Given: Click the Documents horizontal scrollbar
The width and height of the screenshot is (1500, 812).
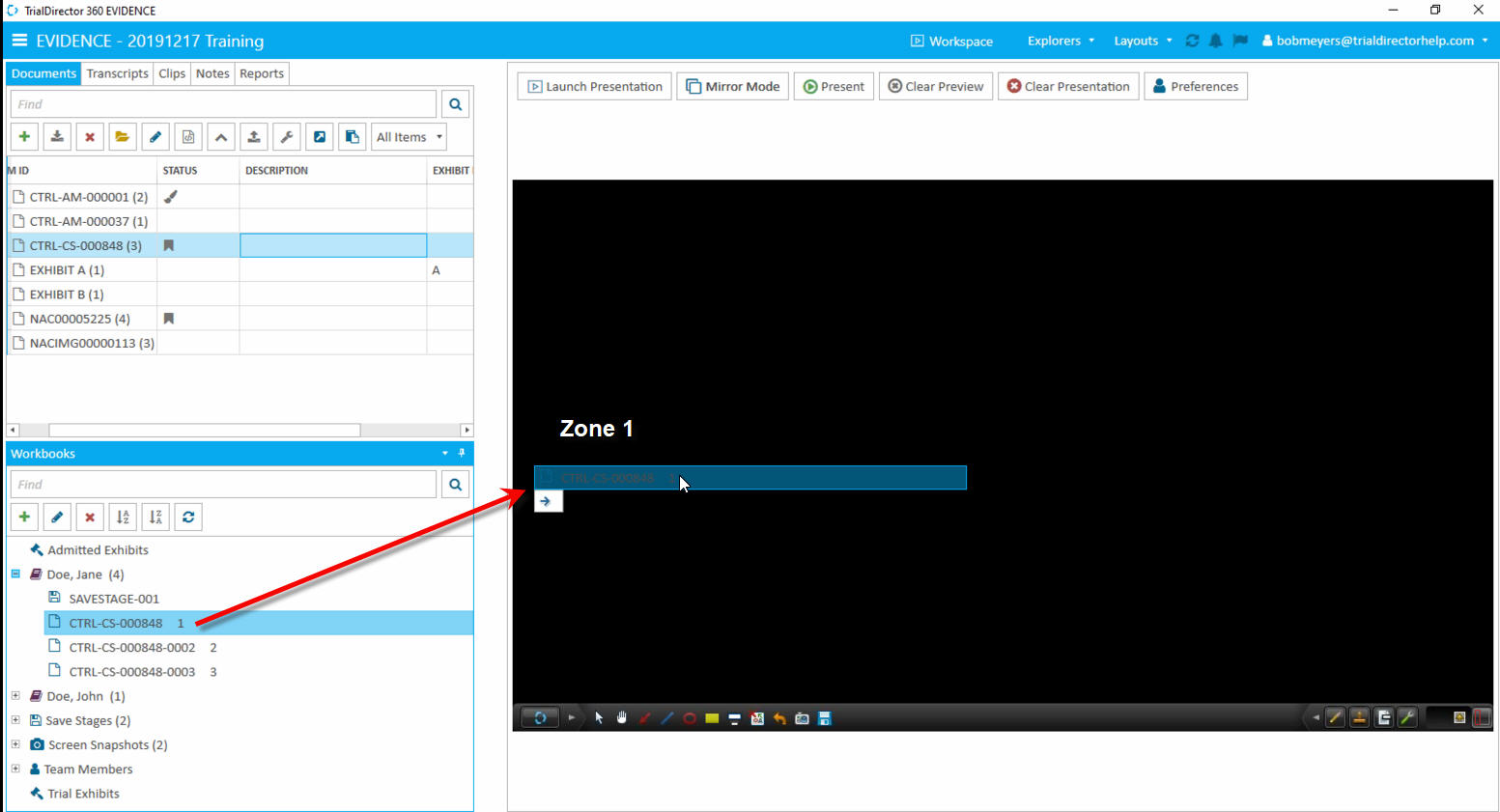Looking at the screenshot, I should [x=205, y=431].
